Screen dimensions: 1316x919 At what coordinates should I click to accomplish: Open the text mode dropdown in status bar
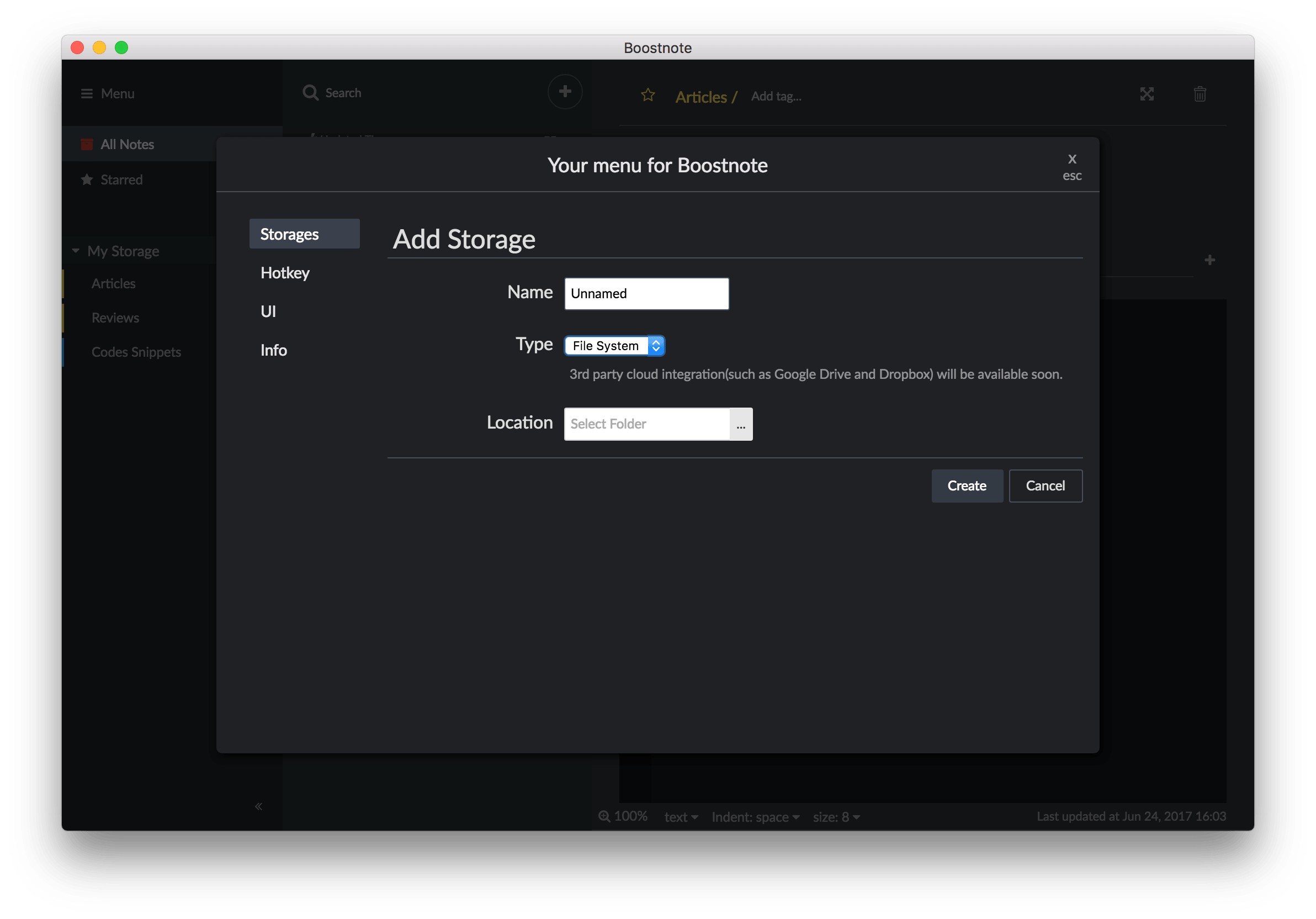pos(681,817)
